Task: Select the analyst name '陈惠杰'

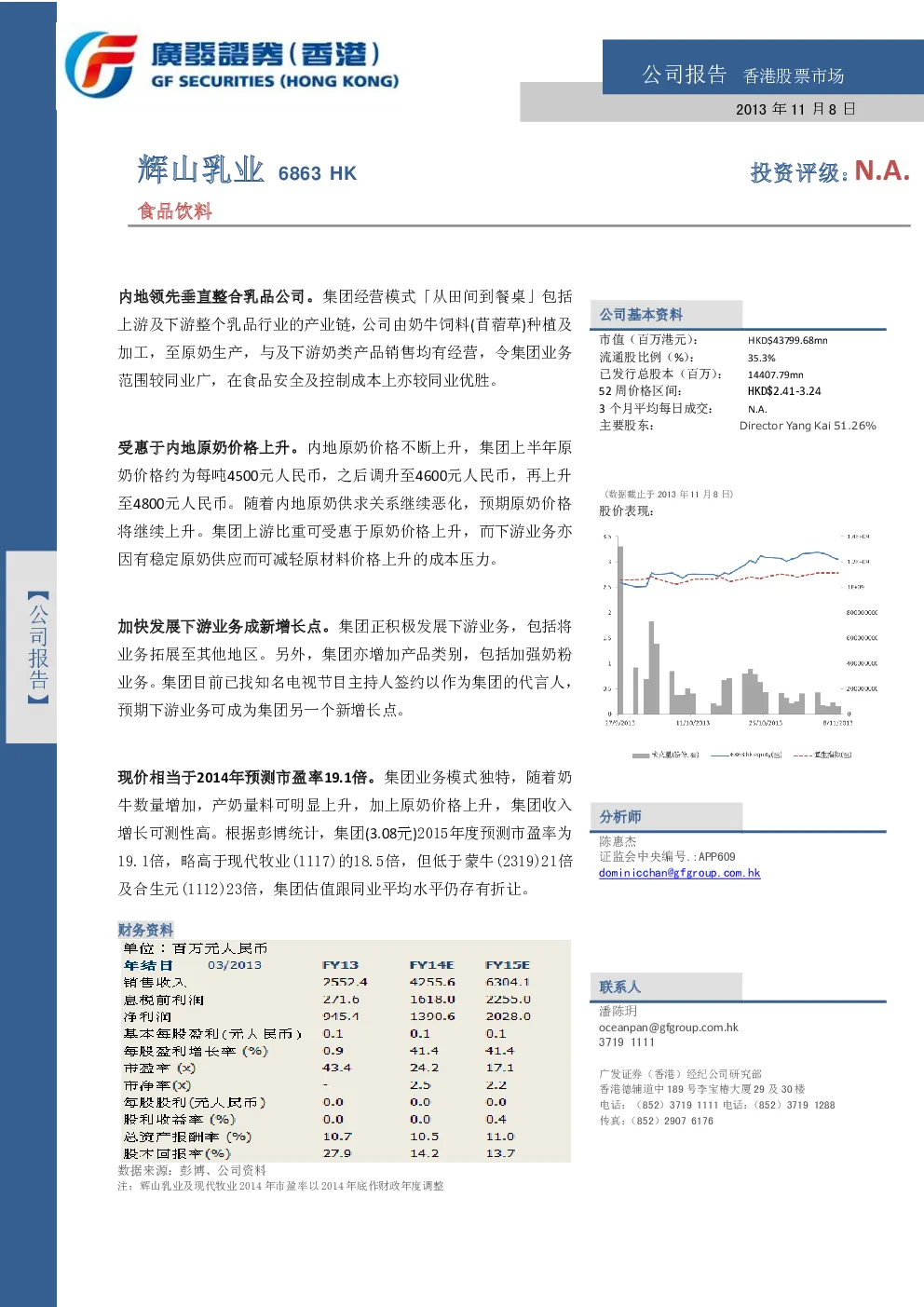Action: pos(618,841)
